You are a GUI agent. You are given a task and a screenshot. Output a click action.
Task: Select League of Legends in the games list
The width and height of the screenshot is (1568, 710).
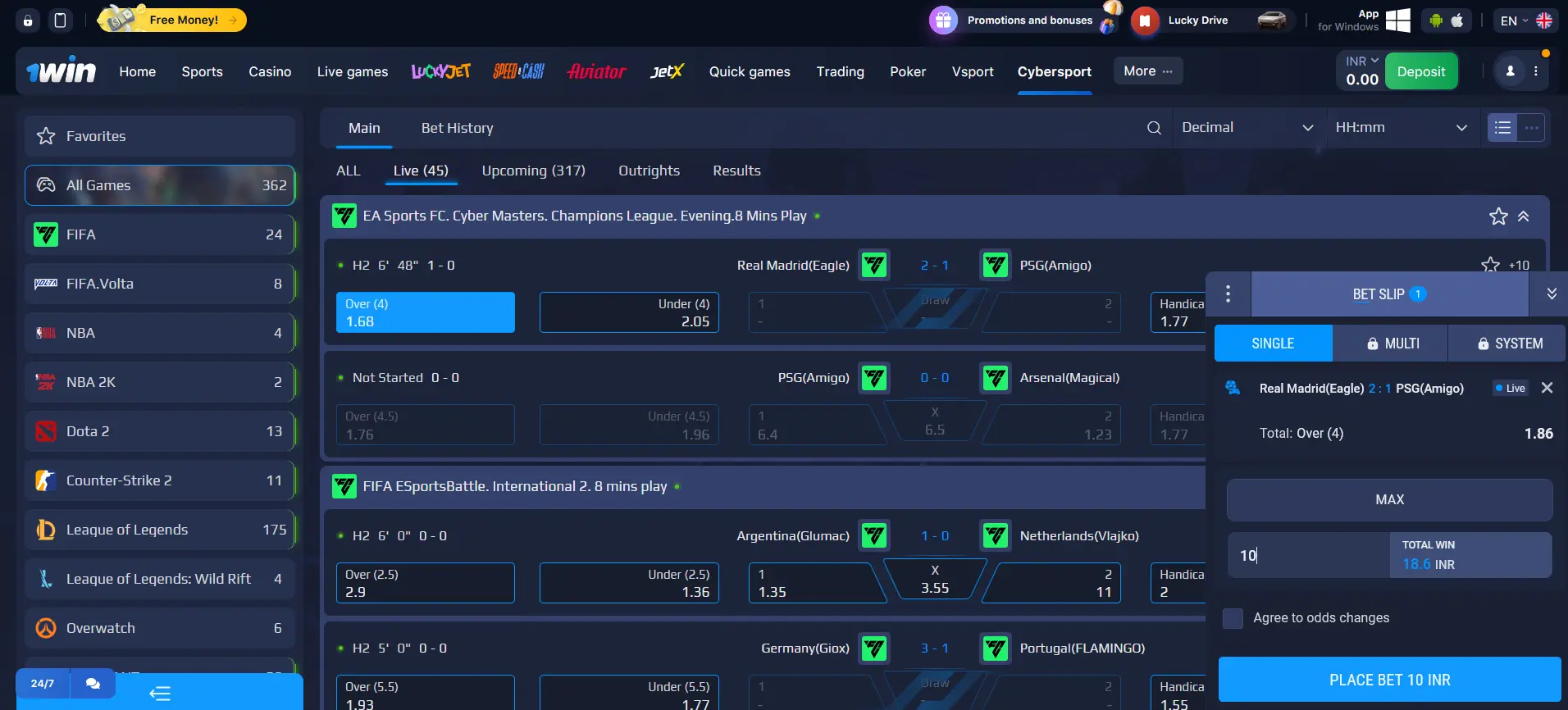[160, 530]
